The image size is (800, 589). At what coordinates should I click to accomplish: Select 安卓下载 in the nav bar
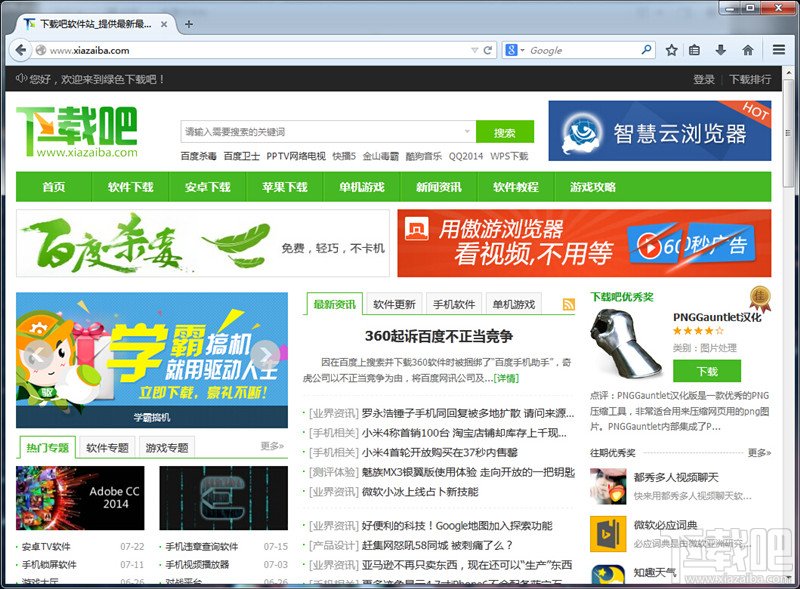pos(208,187)
